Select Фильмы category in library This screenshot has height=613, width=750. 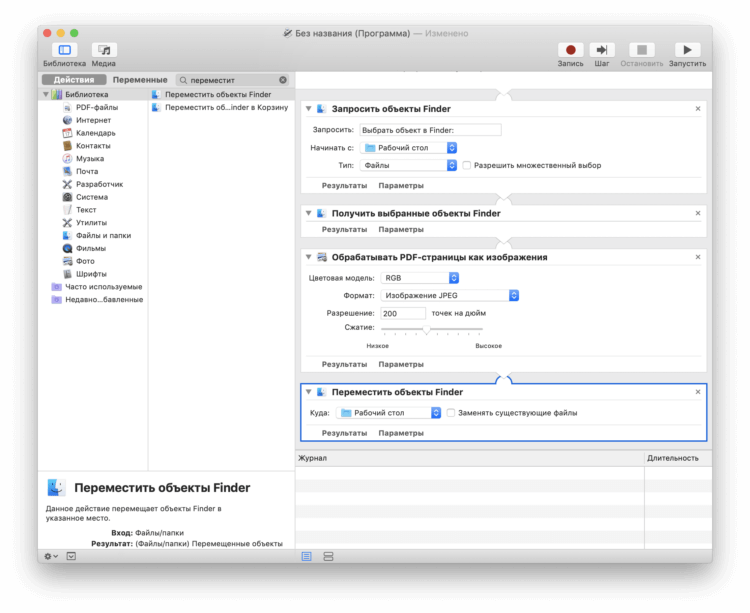click(x=91, y=248)
